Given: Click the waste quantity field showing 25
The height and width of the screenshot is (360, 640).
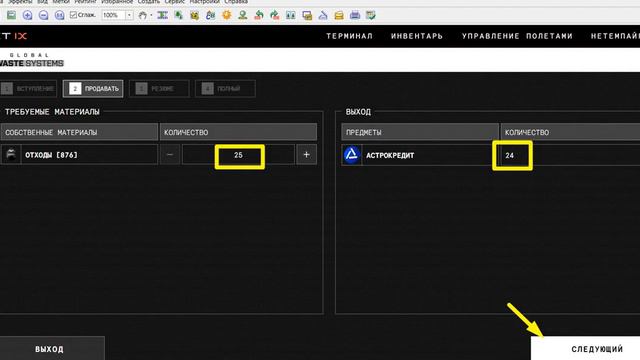Looking at the screenshot, I should pos(238,155).
